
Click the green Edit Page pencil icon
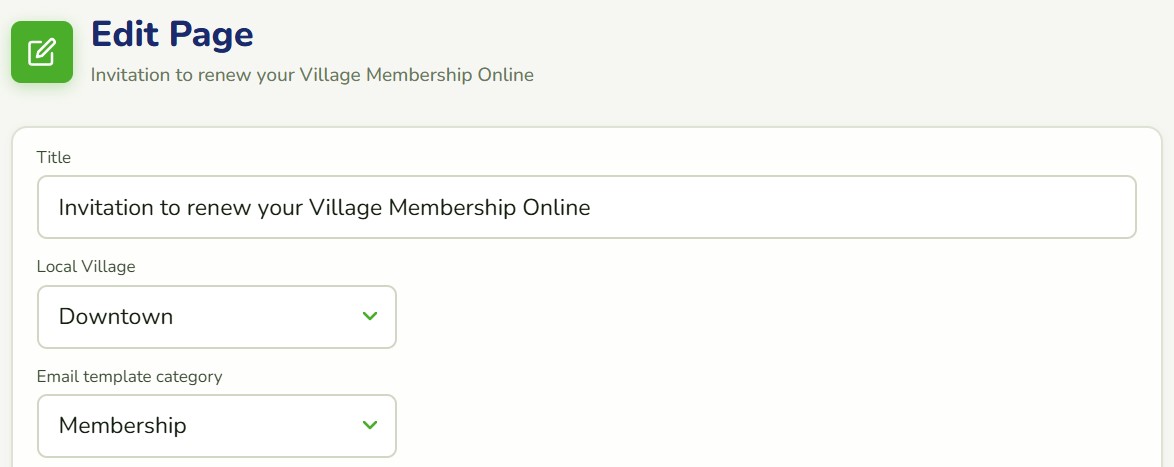(42, 52)
